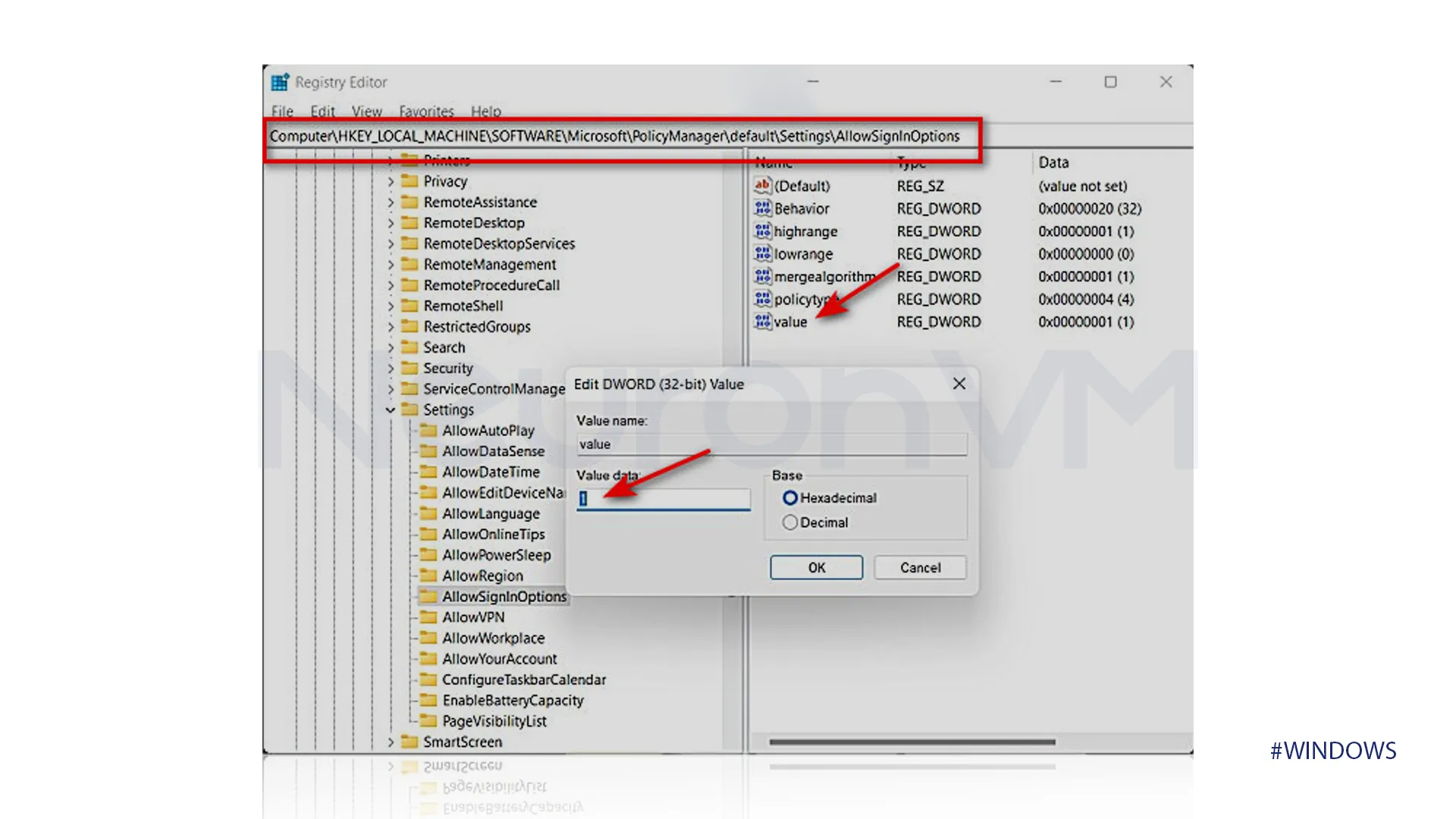
Task: Select the AllowYourAccount key
Action: click(500, 658)
